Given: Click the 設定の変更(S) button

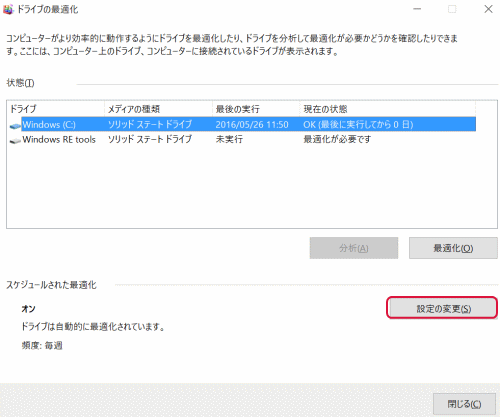Looking at the screenshot, I should 442,308.
